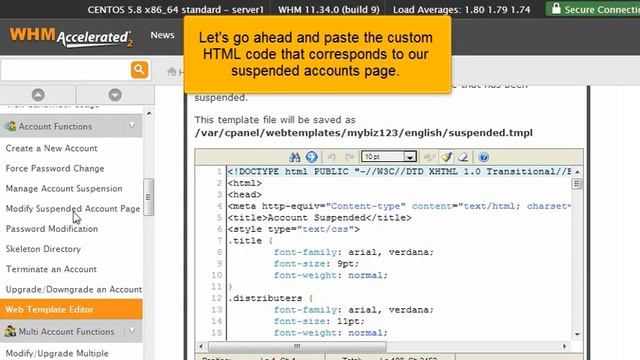Click the orange search button
Screen dimensions: 640x360
click(x=139, y=70)
